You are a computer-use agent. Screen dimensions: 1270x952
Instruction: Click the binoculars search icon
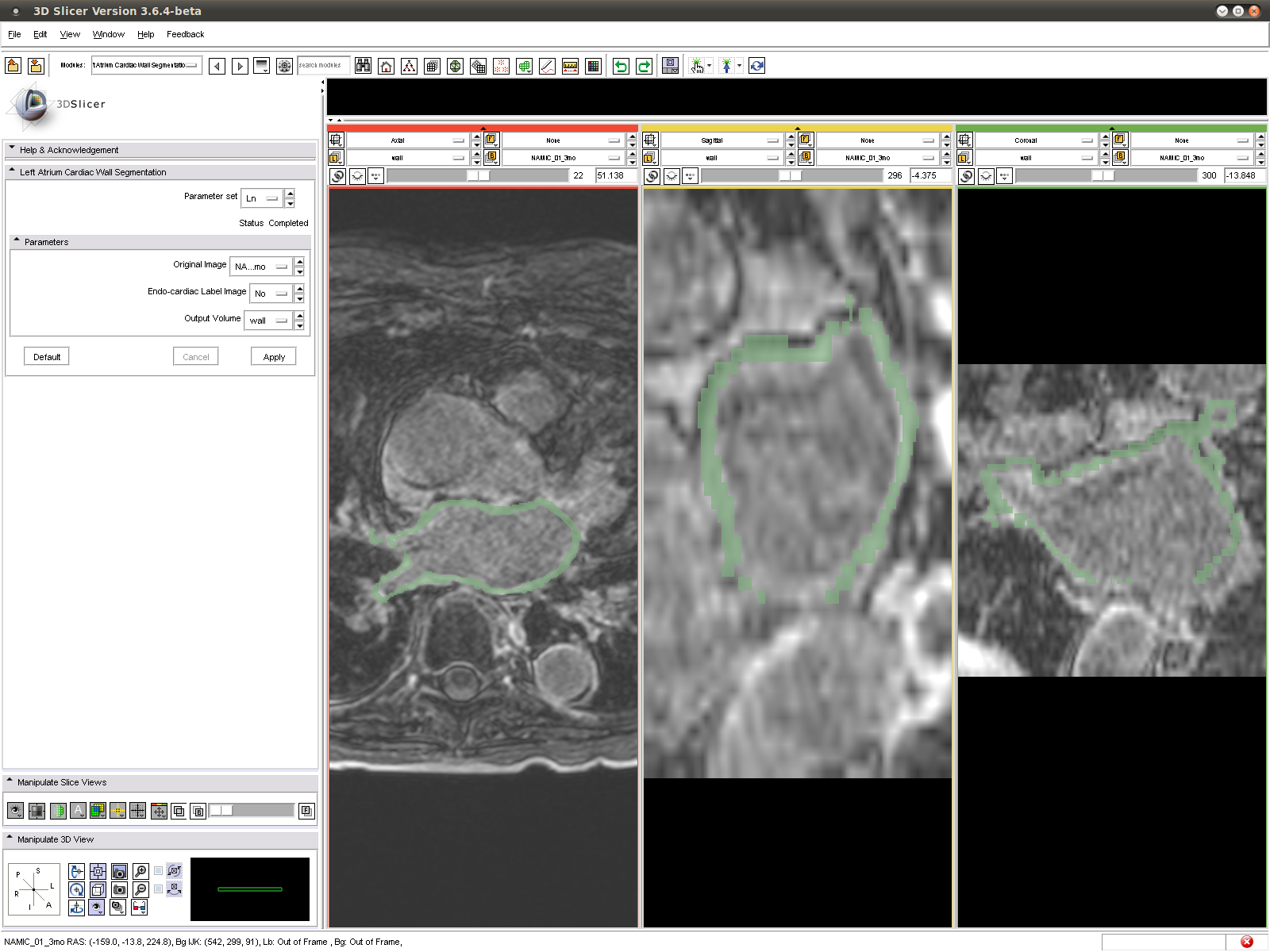click(x=363, y=67)
